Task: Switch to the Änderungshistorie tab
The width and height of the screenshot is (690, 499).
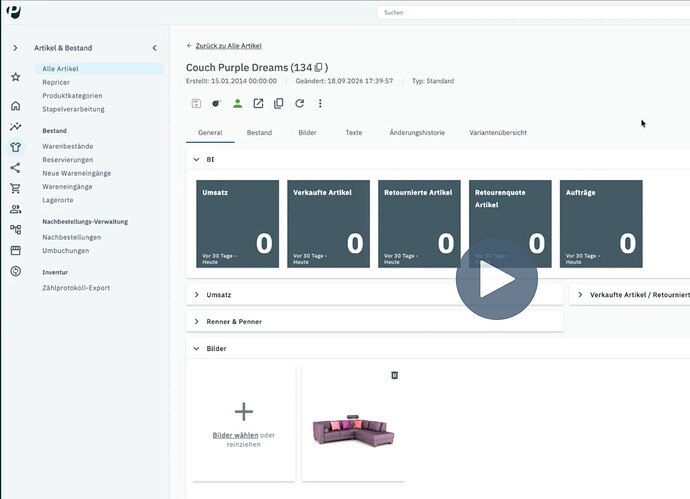Action: pos(417,133)
